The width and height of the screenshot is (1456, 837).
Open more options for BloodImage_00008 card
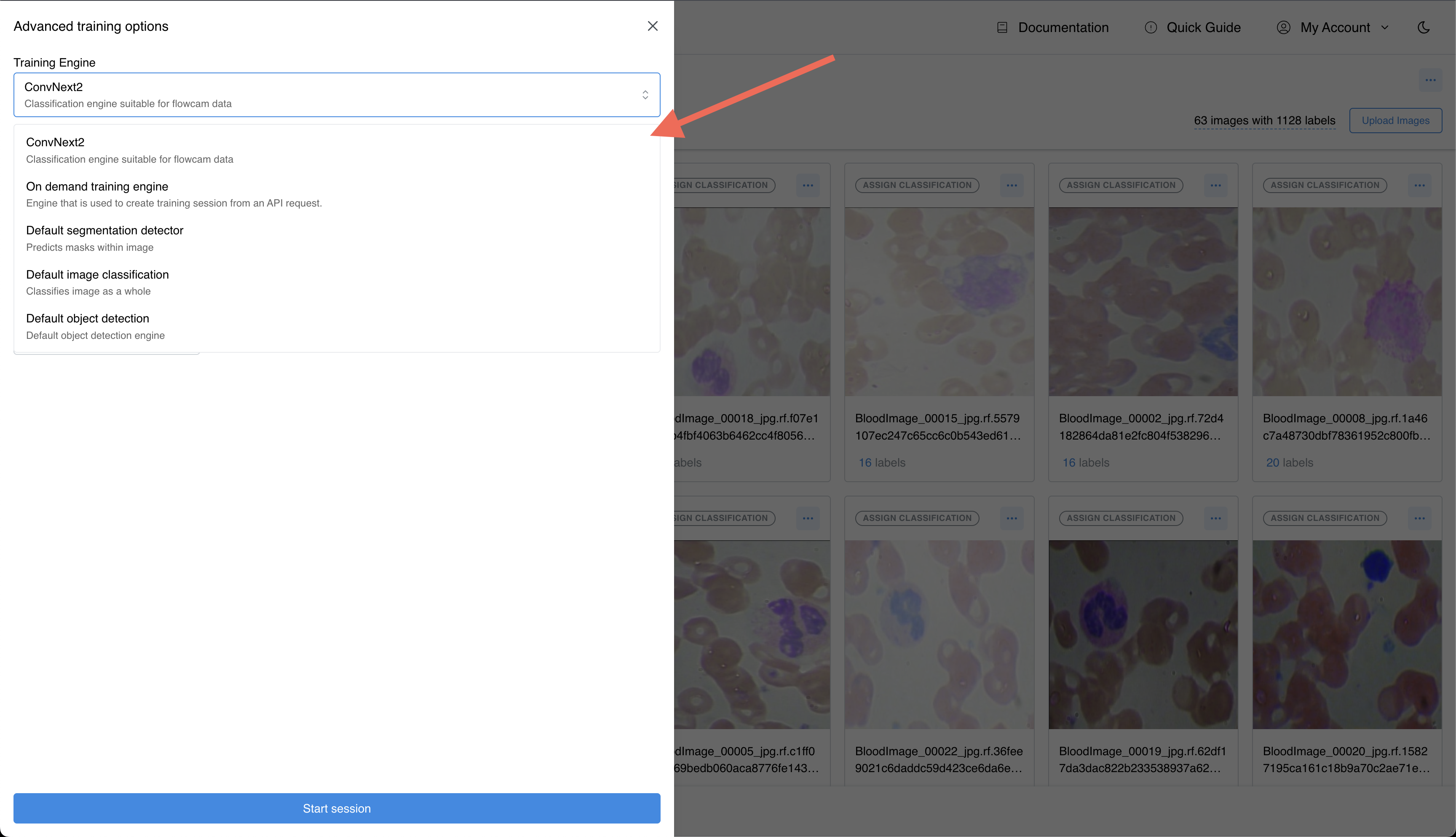point(1419,185)
